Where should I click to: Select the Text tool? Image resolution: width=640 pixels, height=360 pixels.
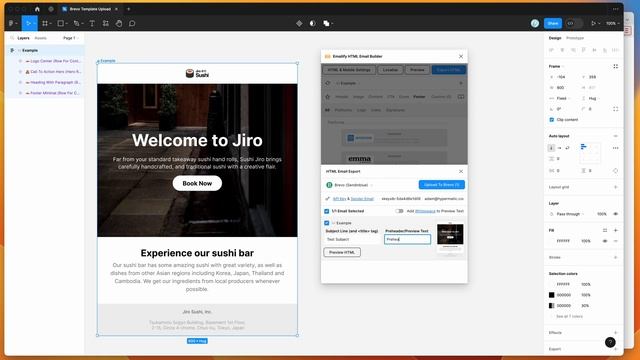point(92,23)
